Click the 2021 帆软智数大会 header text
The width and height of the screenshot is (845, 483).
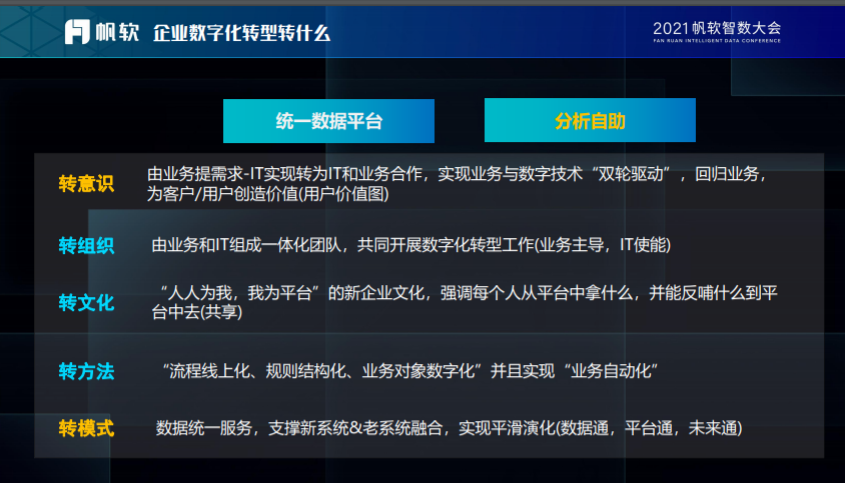pyautogui.click(x=717, y=28)
